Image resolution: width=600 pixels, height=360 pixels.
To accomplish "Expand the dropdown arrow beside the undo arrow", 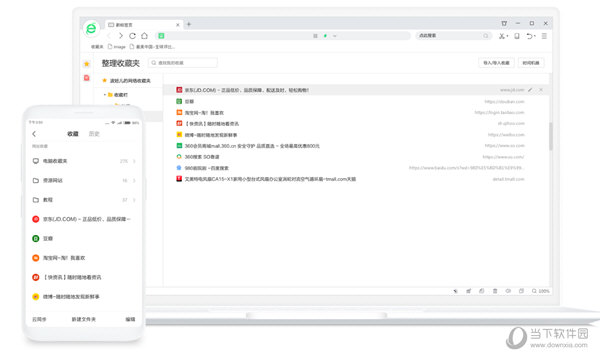I will pos(535,36).
